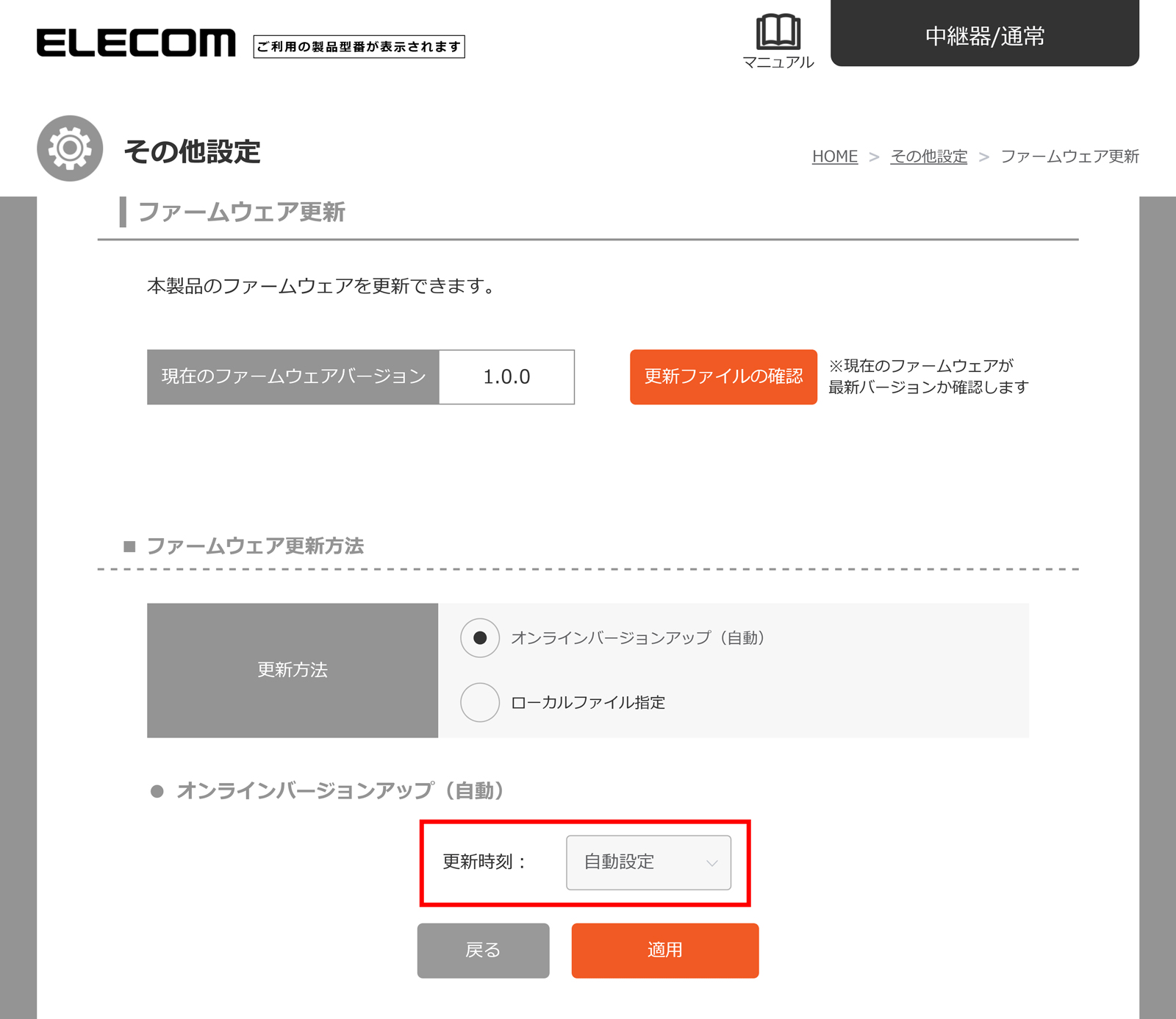
Task: Click the 戻る button
Action: 483,951
